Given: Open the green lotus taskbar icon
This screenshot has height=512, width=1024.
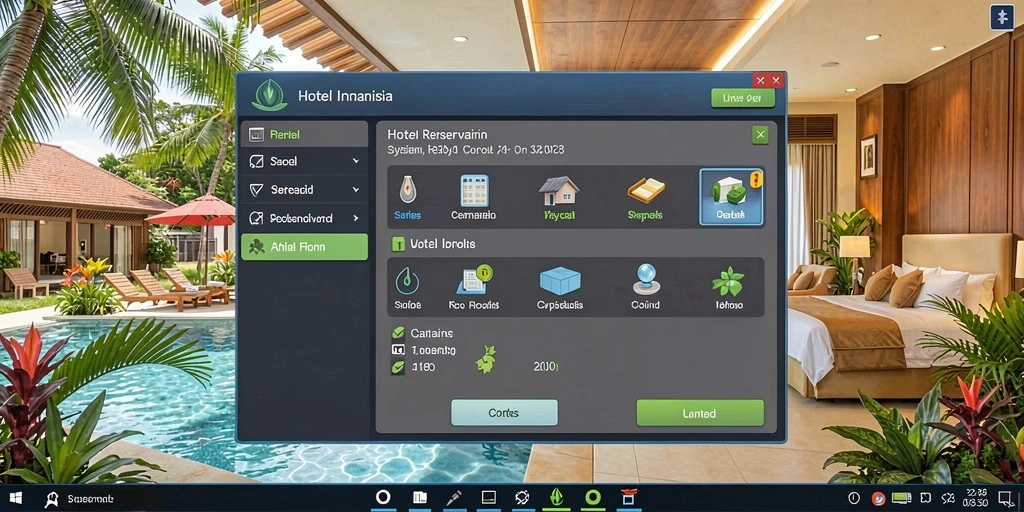Looking at the screenshot, I should pos(556,498).
